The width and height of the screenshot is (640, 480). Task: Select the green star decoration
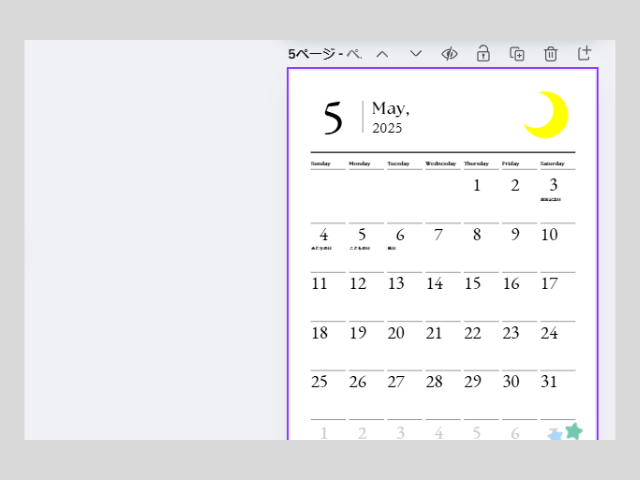click(574, 431)
